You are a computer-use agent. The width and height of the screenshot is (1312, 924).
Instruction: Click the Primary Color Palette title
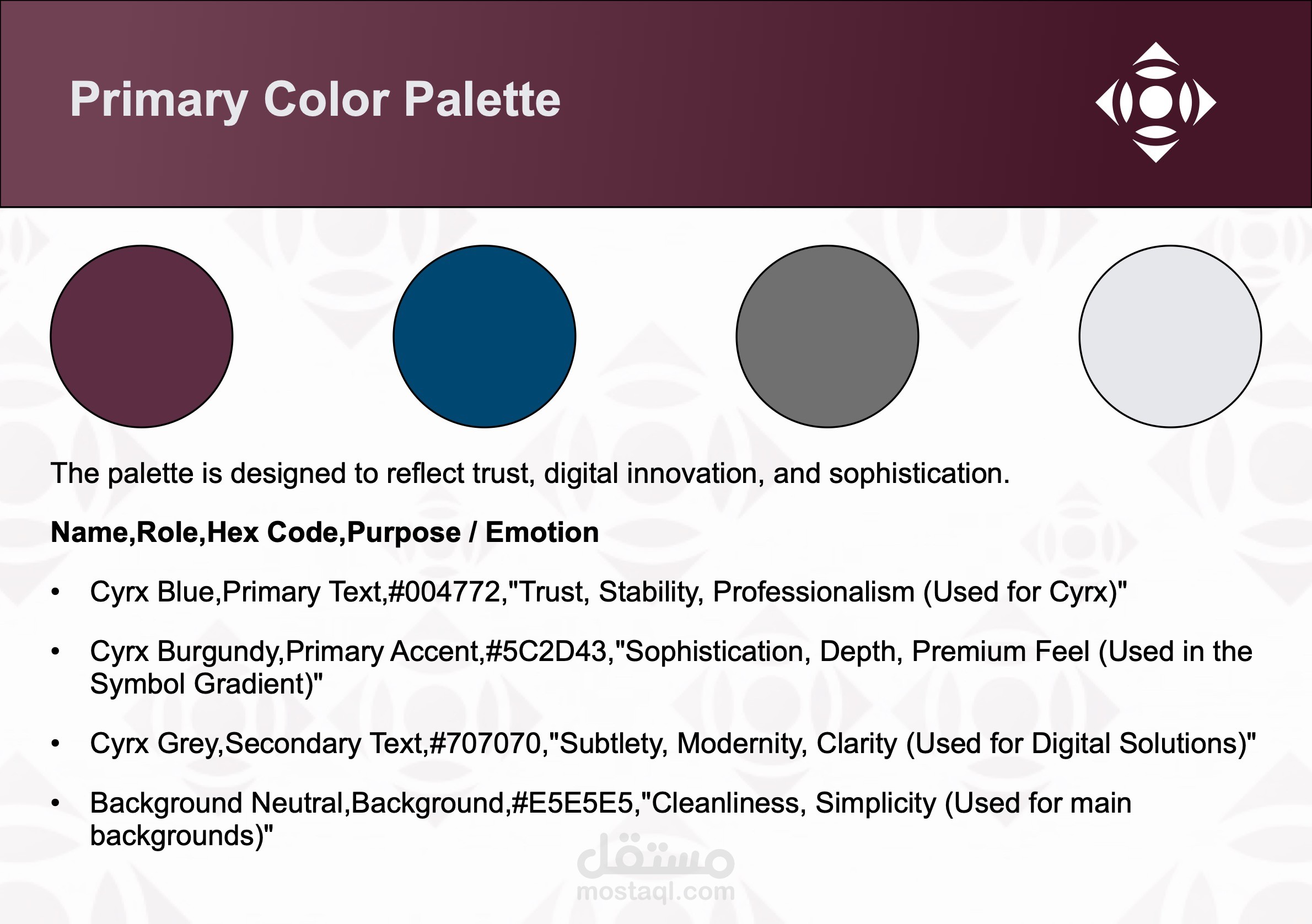tap(315, 99)
